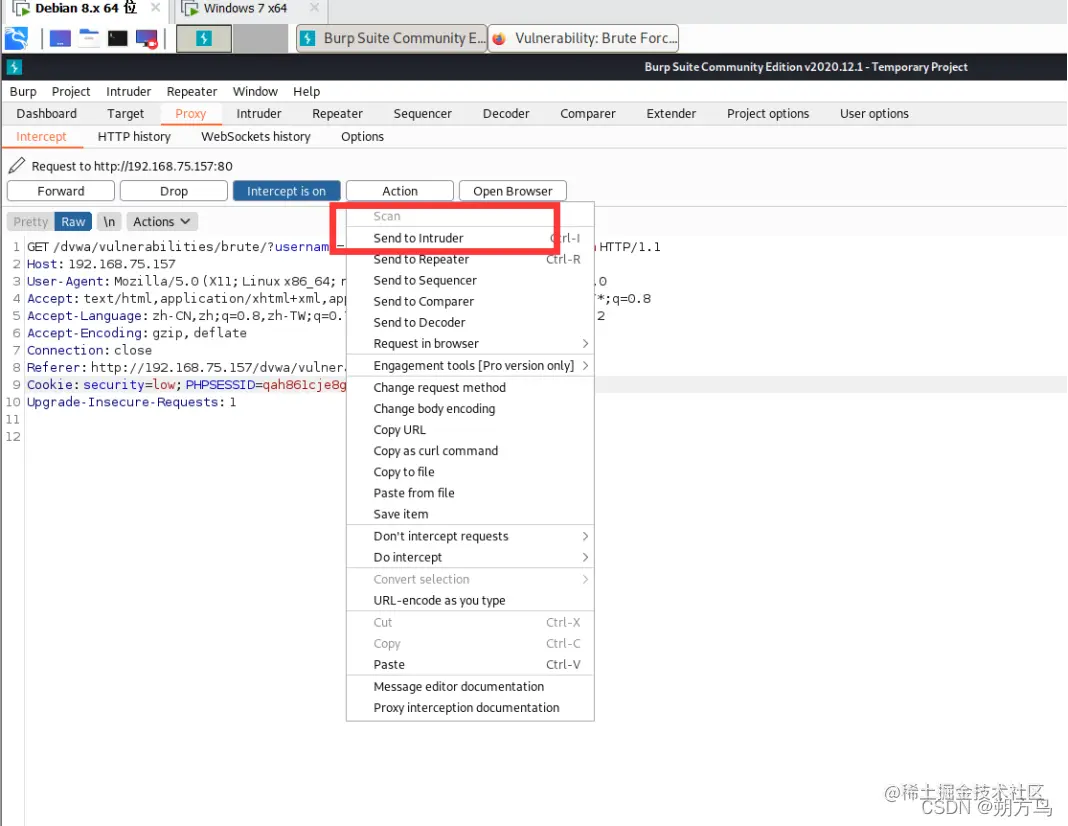Image resolution: width=1068 pixels, height=826 pixels.
Task: Open the Window menu
Action: coord(255,91)
